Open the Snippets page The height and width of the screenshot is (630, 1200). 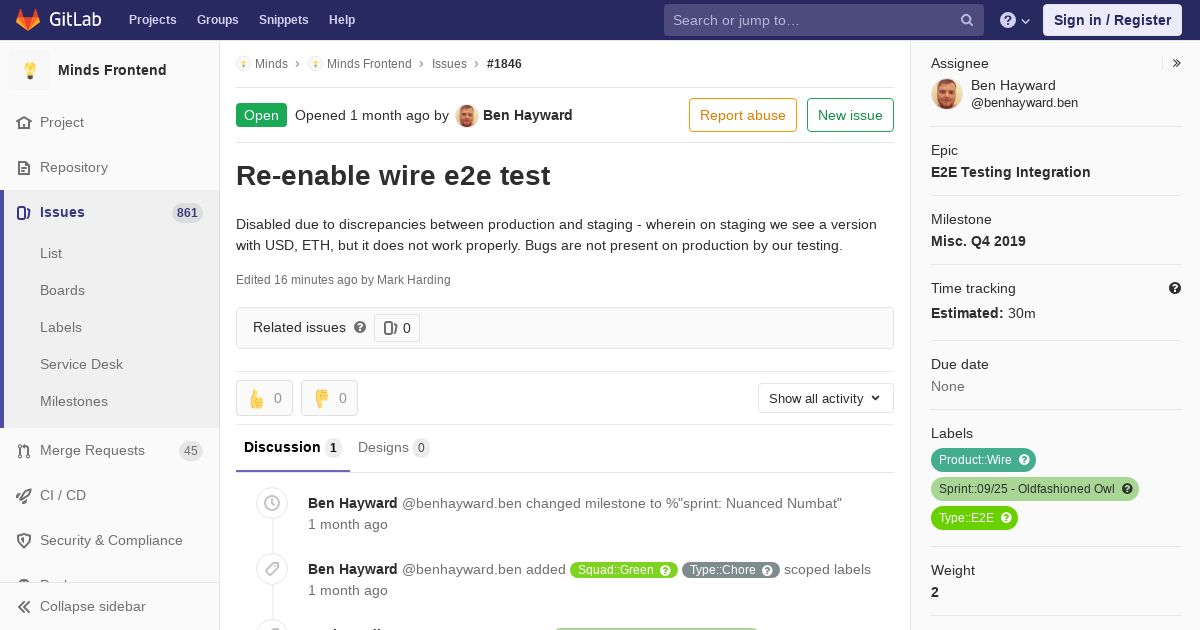(x=284, y=20)
